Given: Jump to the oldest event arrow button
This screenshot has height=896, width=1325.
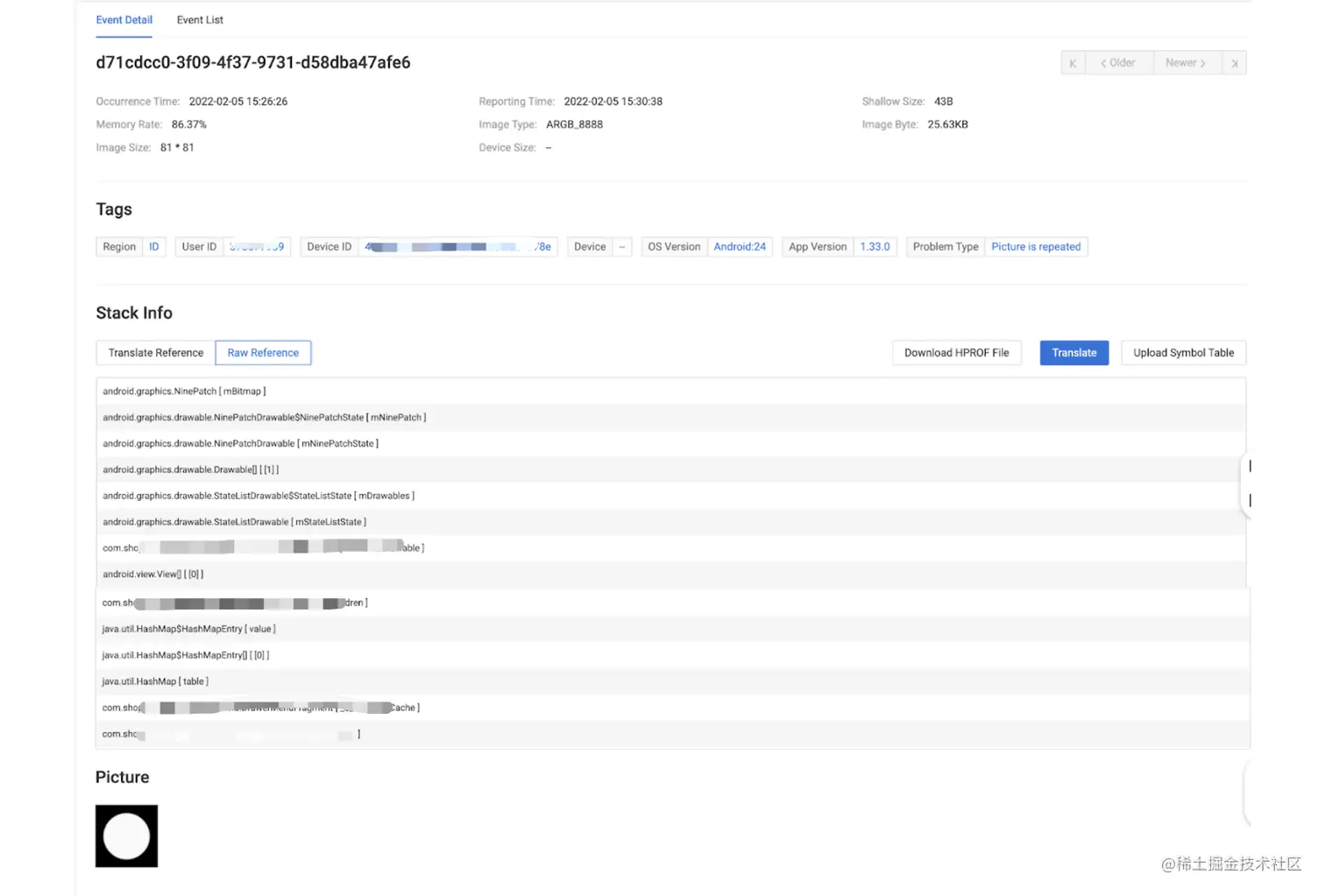Looking at the screenshot, I should 1073,63.
